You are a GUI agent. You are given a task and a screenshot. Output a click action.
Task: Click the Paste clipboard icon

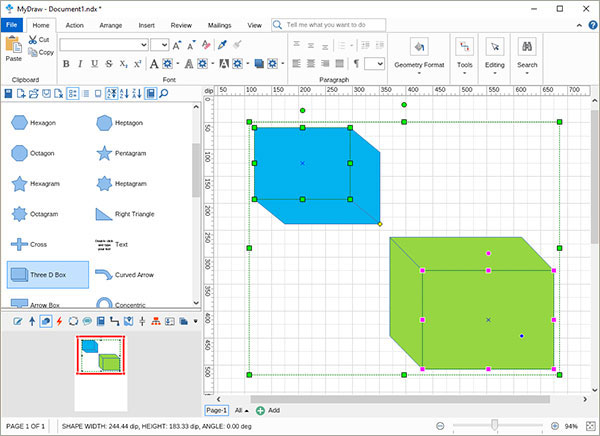(14, 48)
